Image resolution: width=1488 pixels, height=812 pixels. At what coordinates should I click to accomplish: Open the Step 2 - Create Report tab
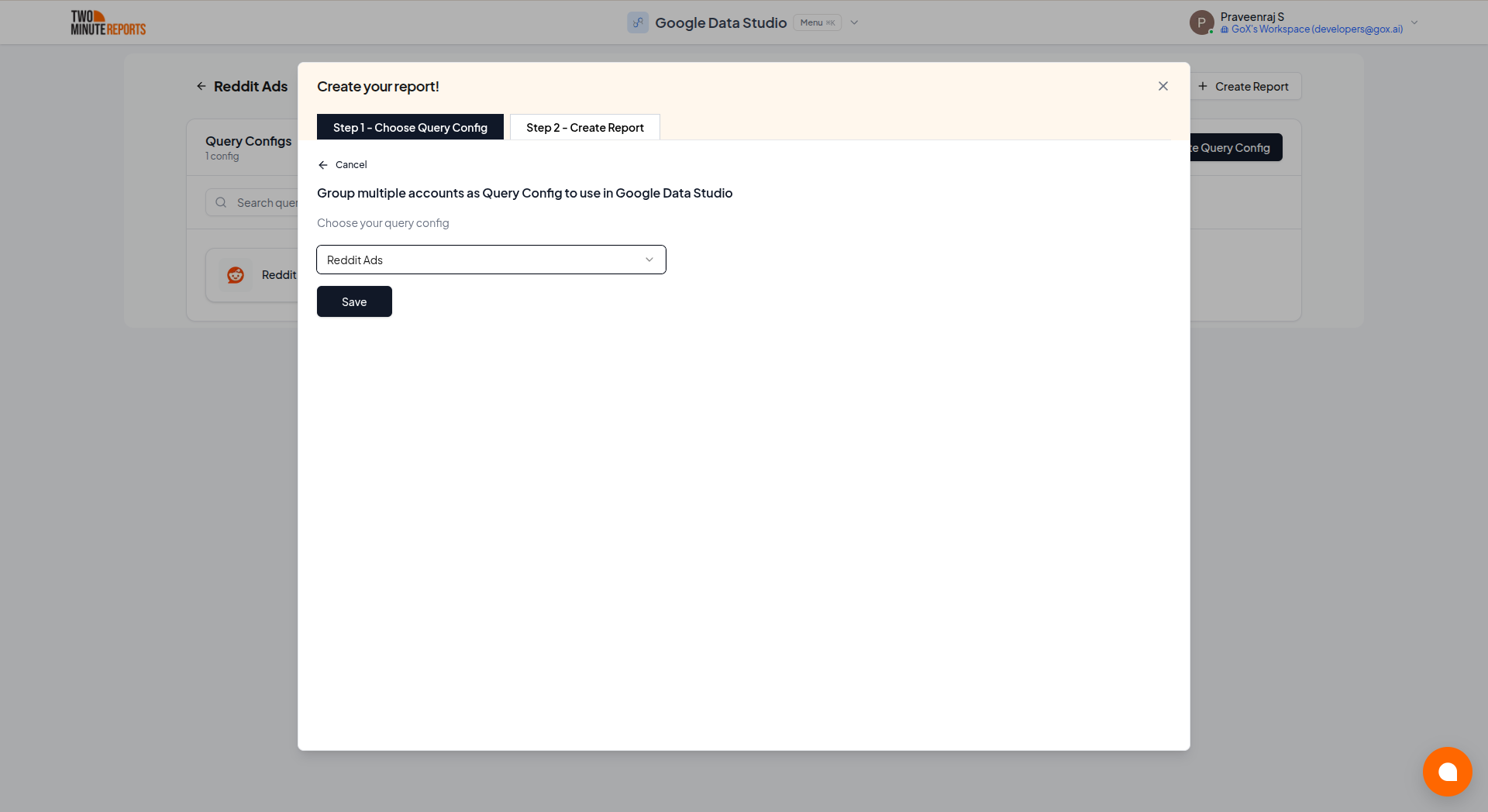coord(585,127)
